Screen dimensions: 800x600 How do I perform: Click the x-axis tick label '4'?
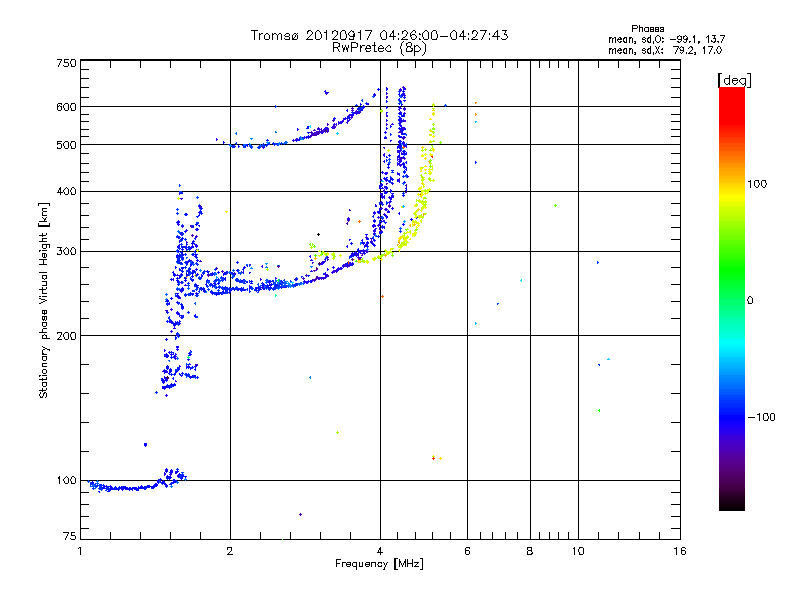coord(380,551)
